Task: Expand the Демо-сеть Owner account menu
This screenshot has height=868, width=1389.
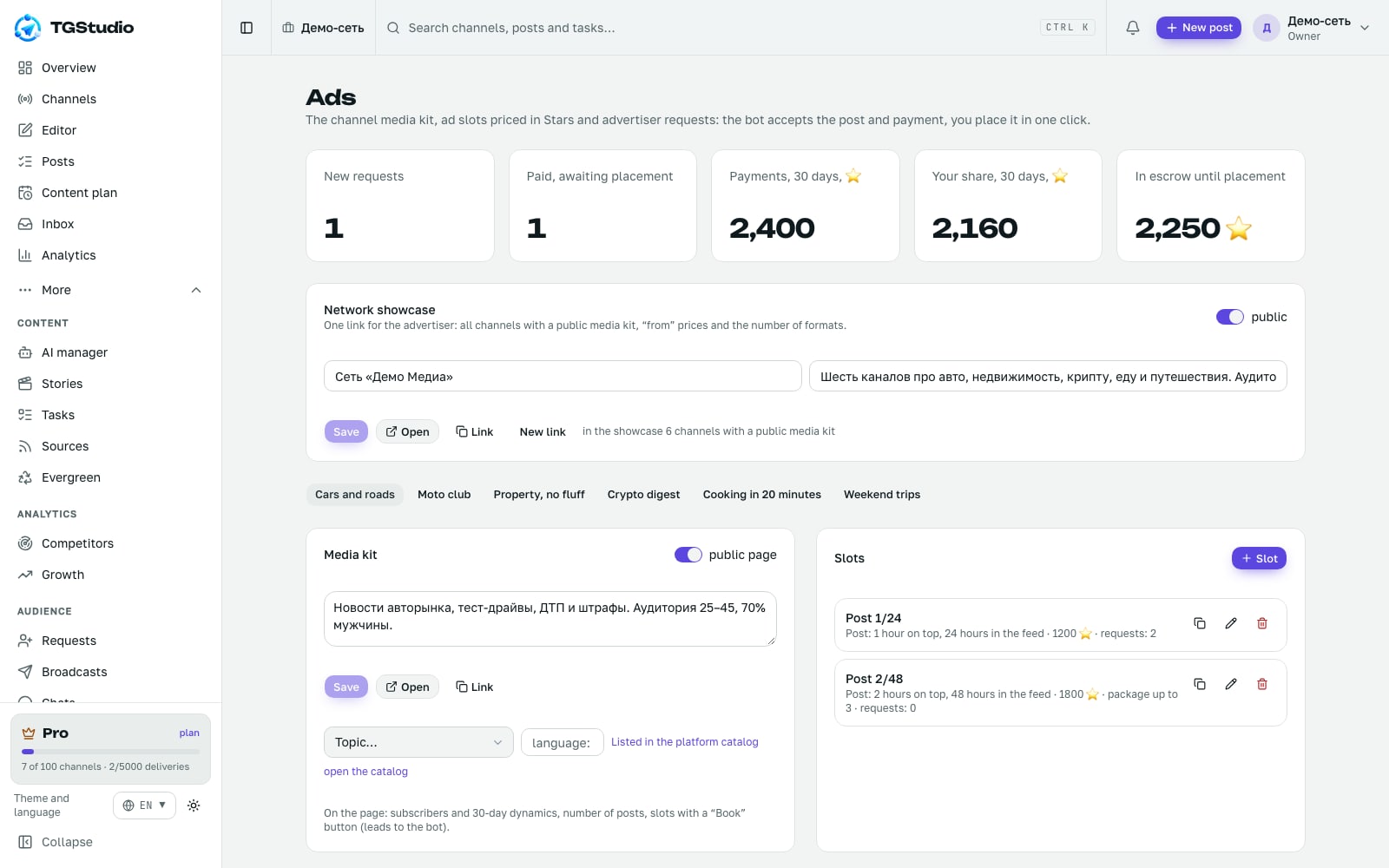Action: [1311, 28]
